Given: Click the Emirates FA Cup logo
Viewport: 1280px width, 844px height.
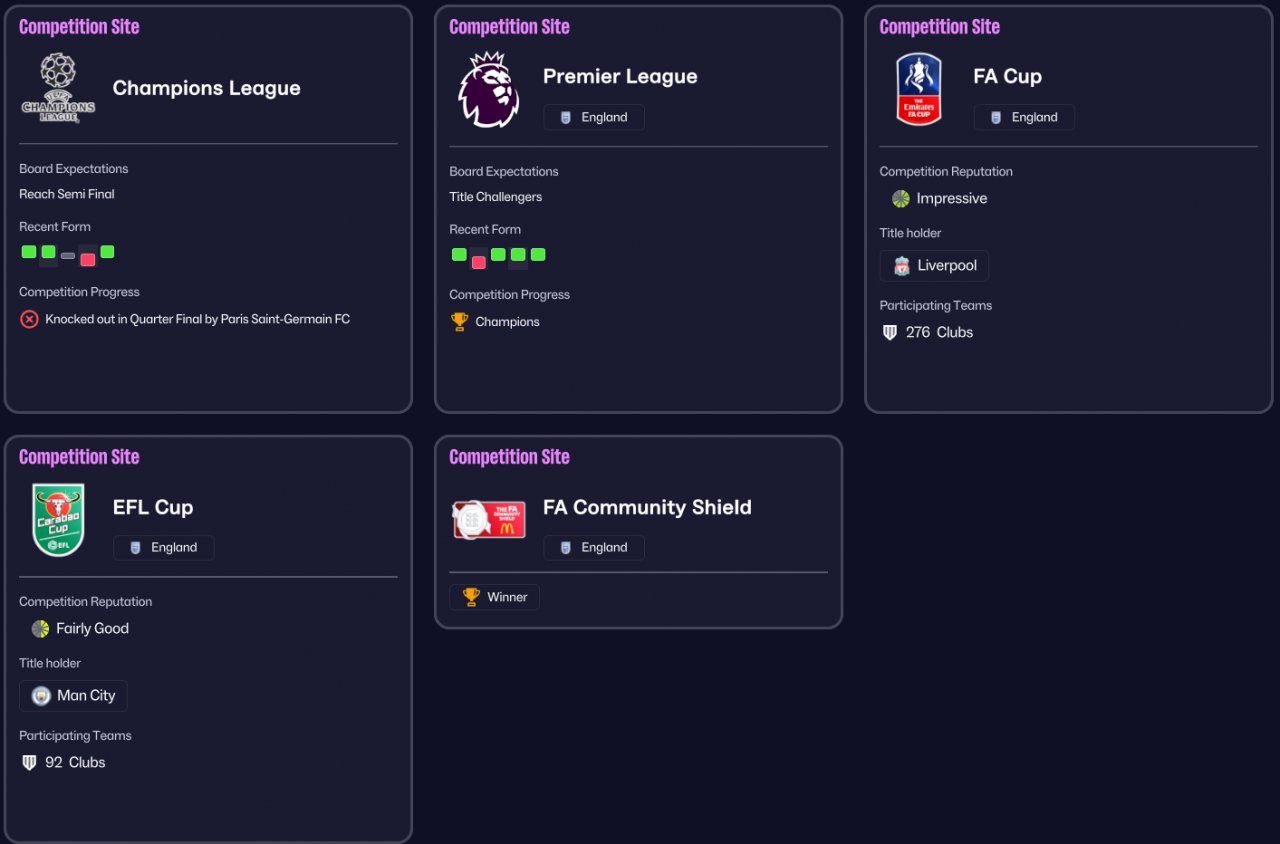Looking at the screenshot, I should [918, 89].
